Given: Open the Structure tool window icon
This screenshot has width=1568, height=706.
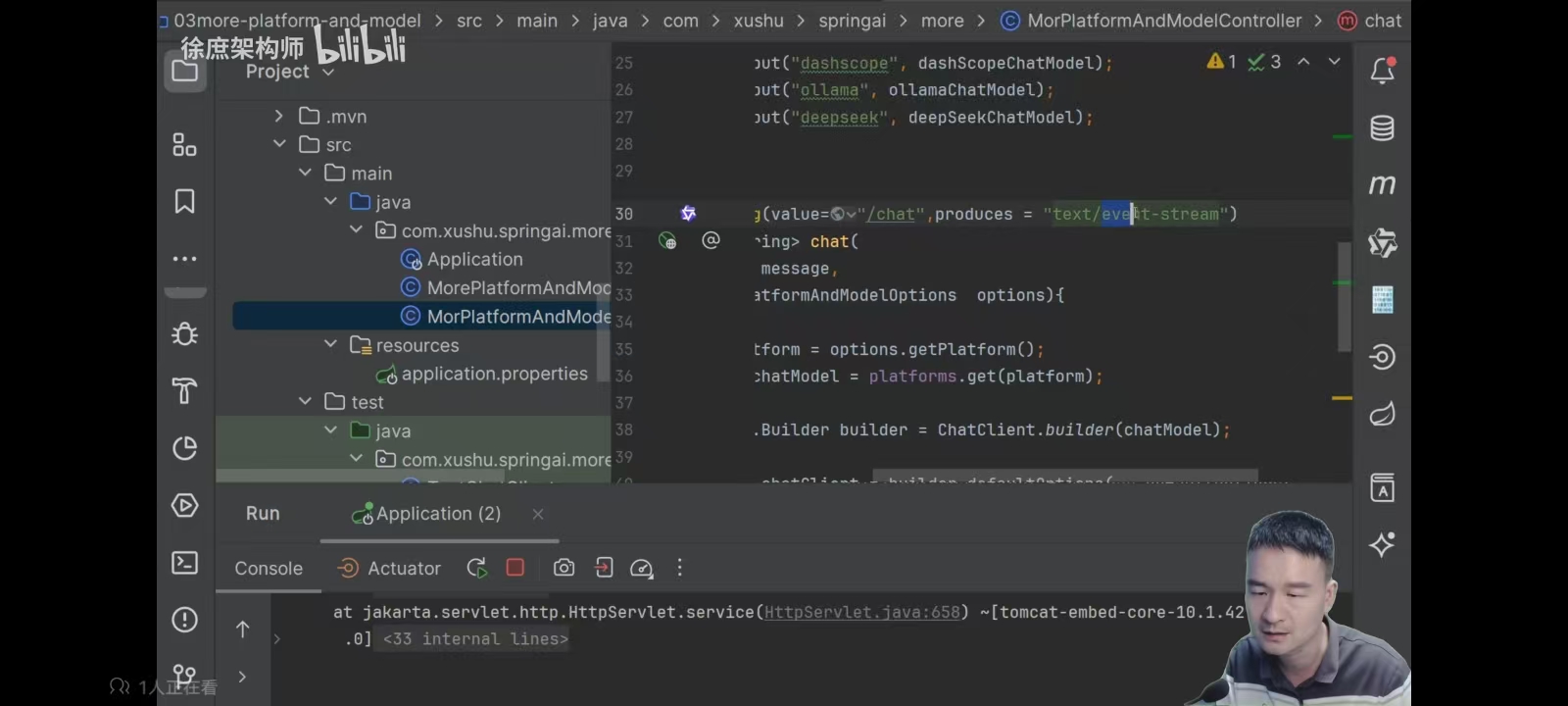Looking at the screenshot, I should 184,144.
